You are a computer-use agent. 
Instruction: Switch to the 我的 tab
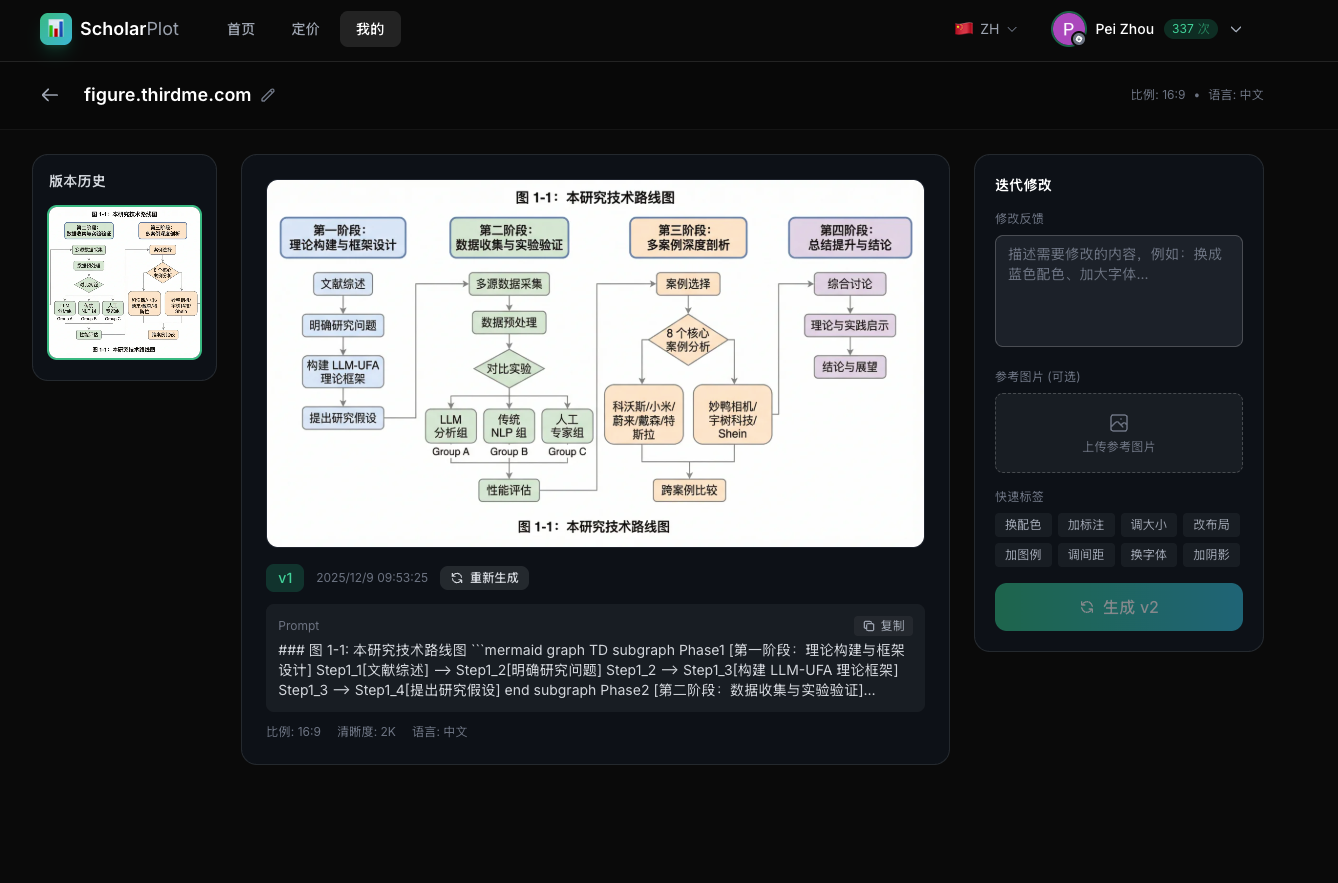[370, 29]
